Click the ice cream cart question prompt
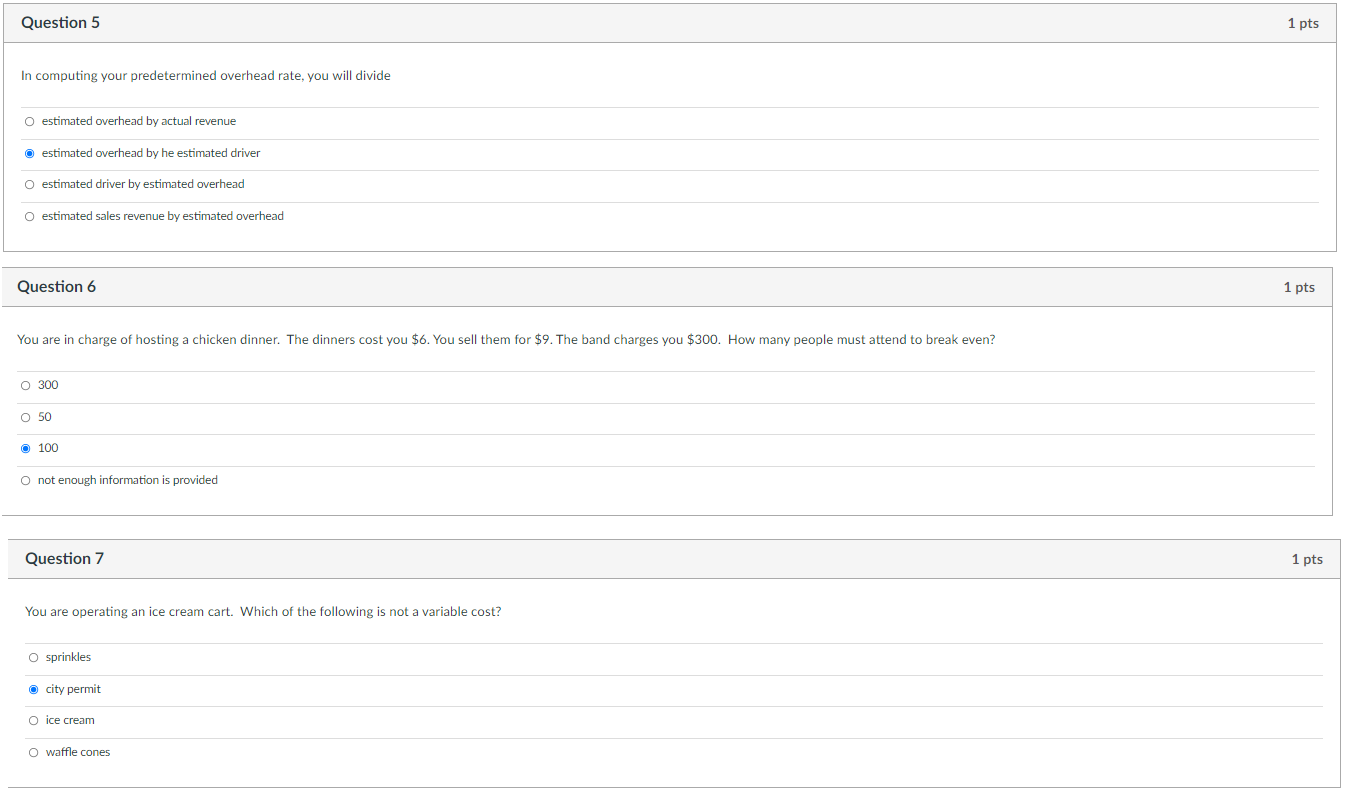This screenshot has height=790, width=1350. pos(263,611)
